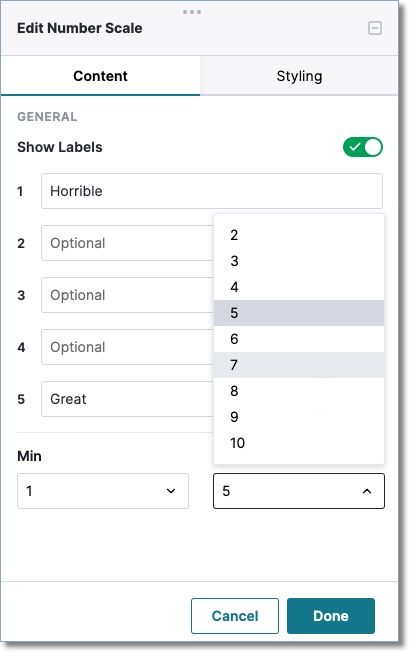Select 5 in the open dropdown list

pos(299,313)
